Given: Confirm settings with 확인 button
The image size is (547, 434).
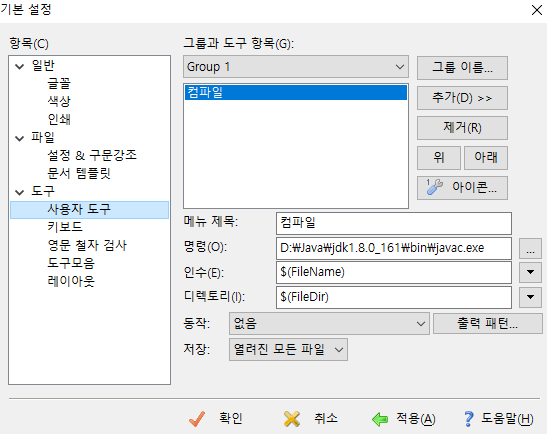Looking at the screenshot, I should click(x=217, y=419).
